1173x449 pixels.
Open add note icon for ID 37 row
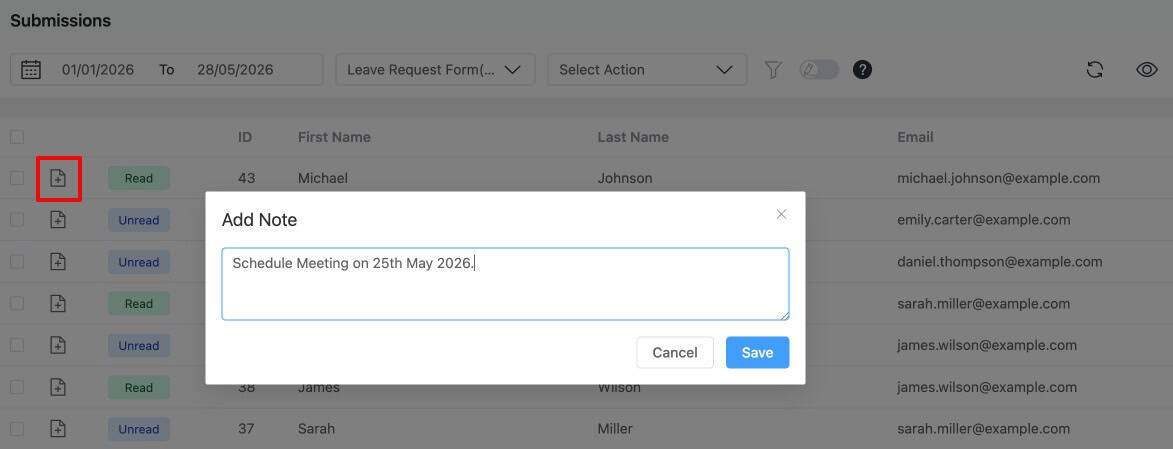click(x=58, y=429)
